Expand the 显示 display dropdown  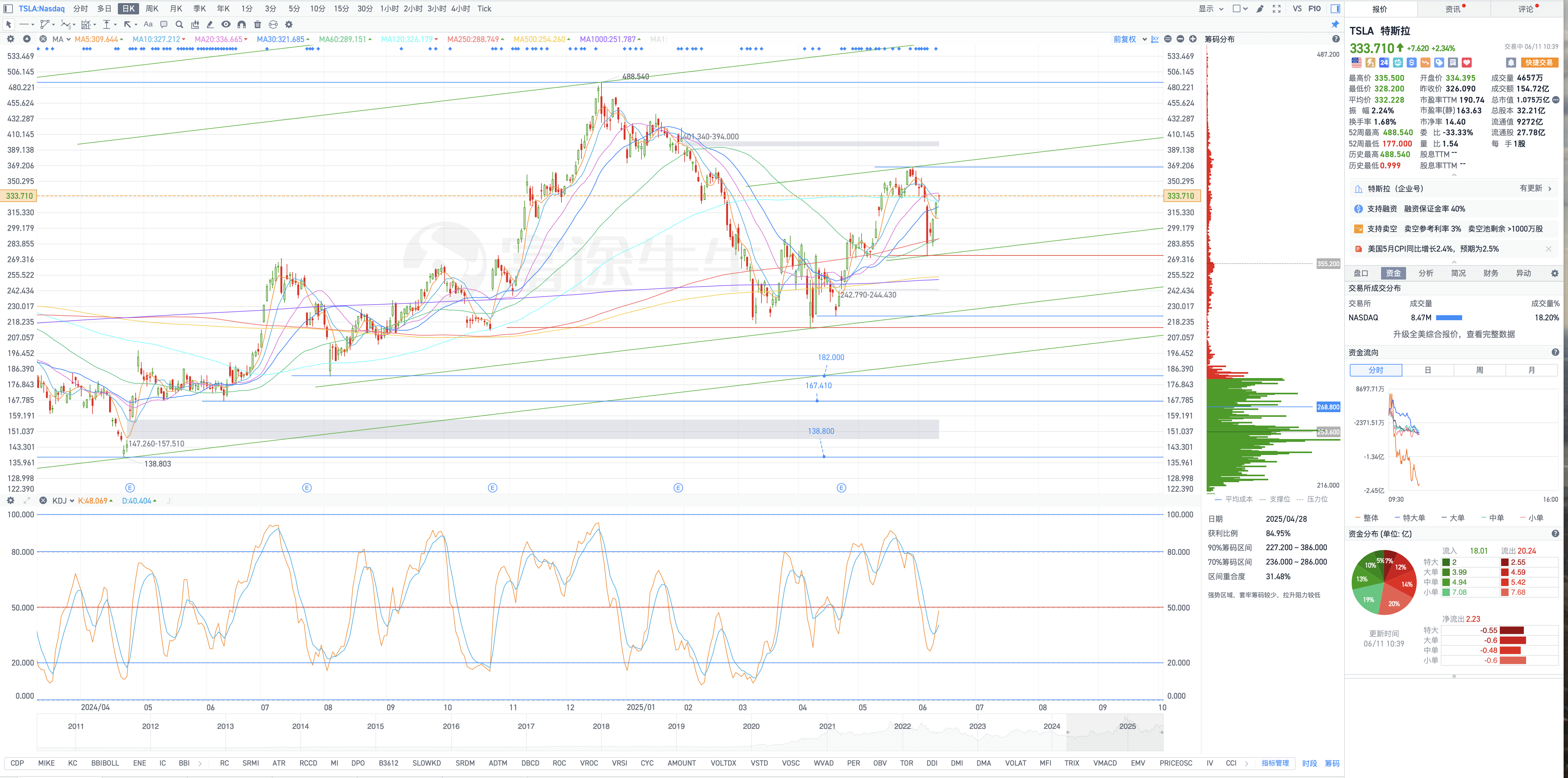point(1211,8)
